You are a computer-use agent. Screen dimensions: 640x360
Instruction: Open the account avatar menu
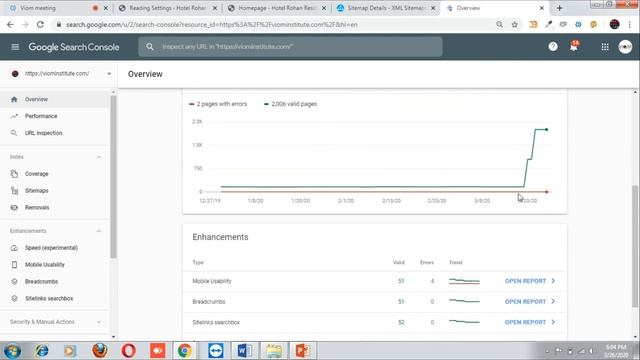point(625,47)
